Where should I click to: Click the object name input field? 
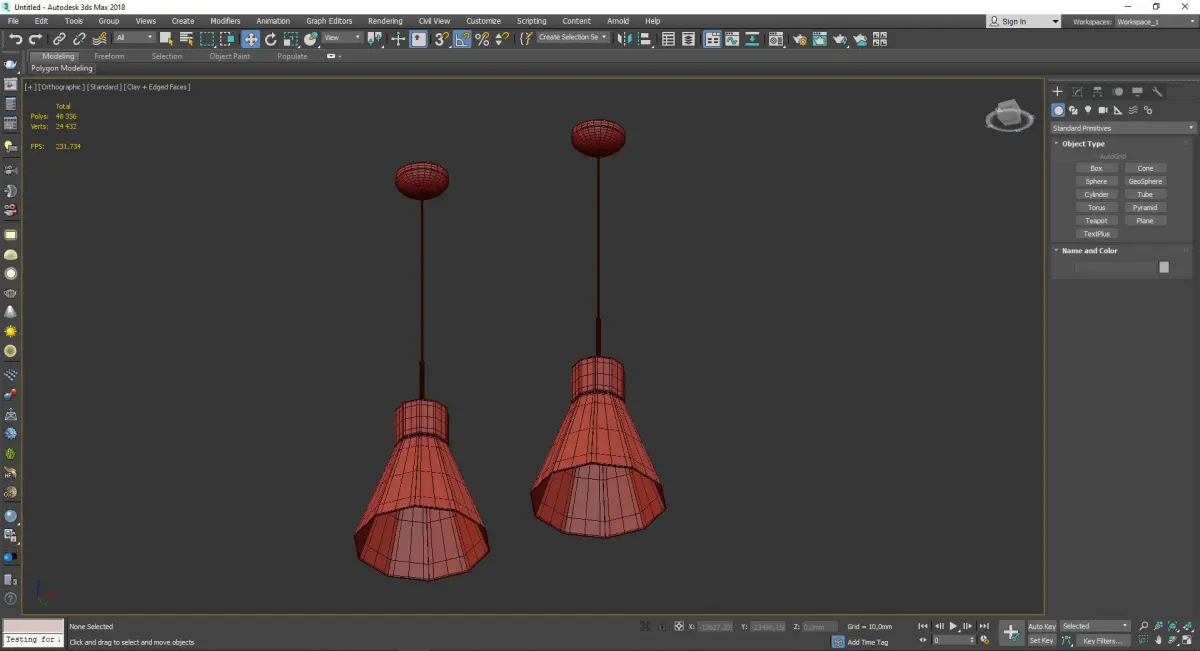1114,267
